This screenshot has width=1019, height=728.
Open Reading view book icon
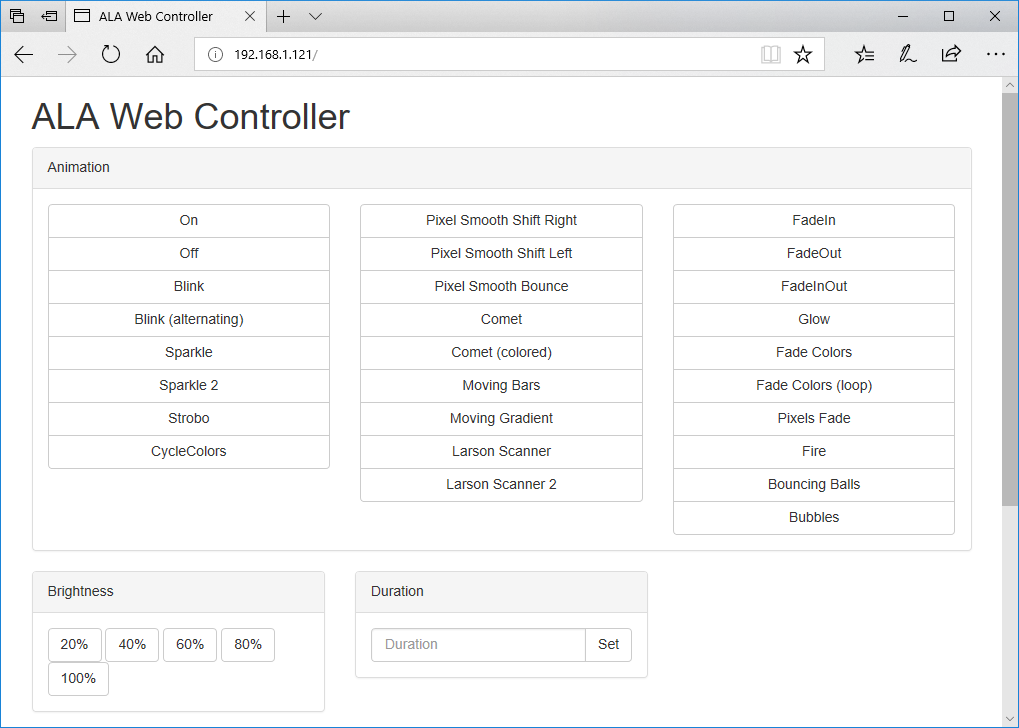(770, 55)
